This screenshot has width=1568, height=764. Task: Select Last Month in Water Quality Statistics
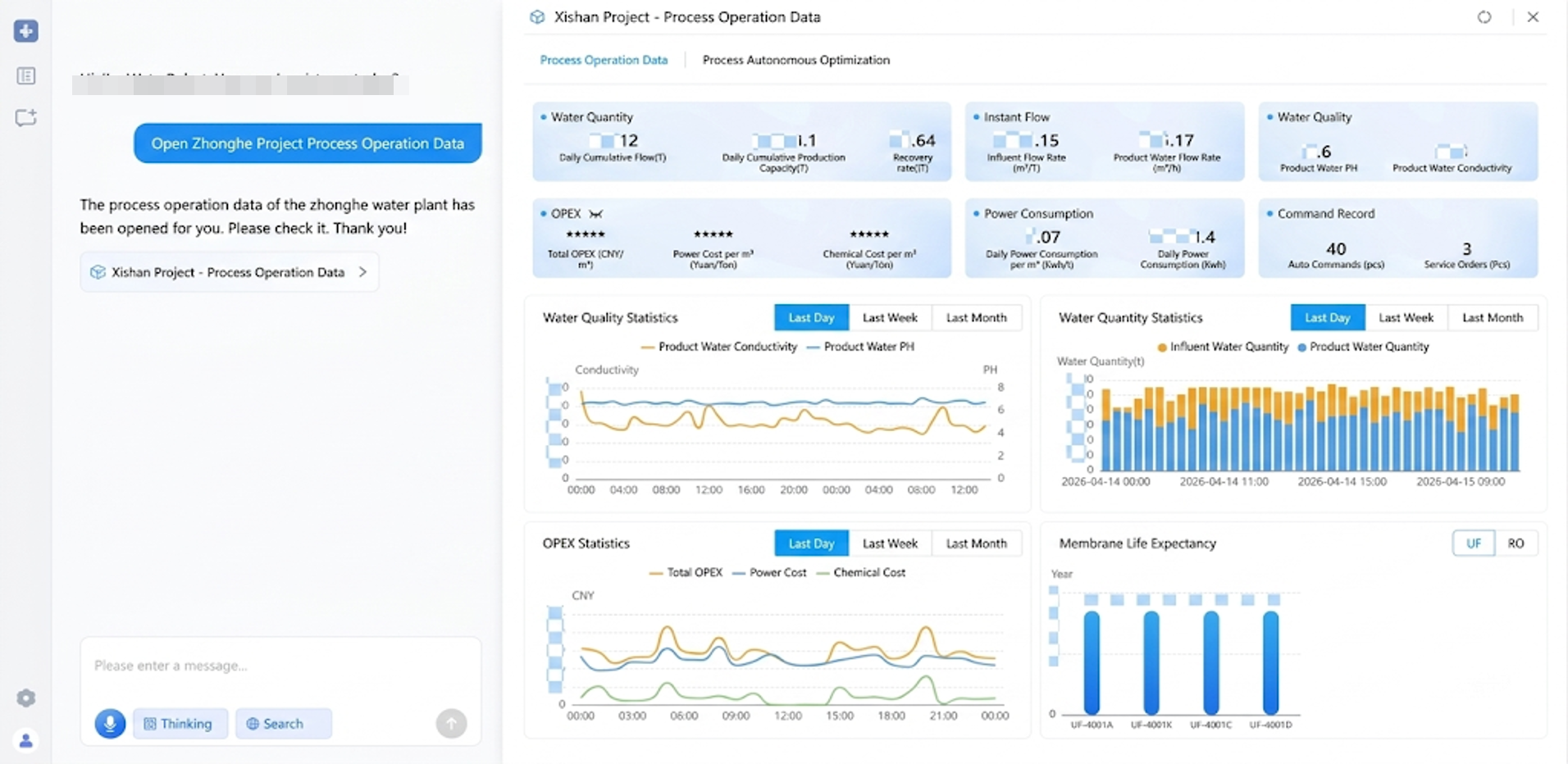click(x=976, y=318)
